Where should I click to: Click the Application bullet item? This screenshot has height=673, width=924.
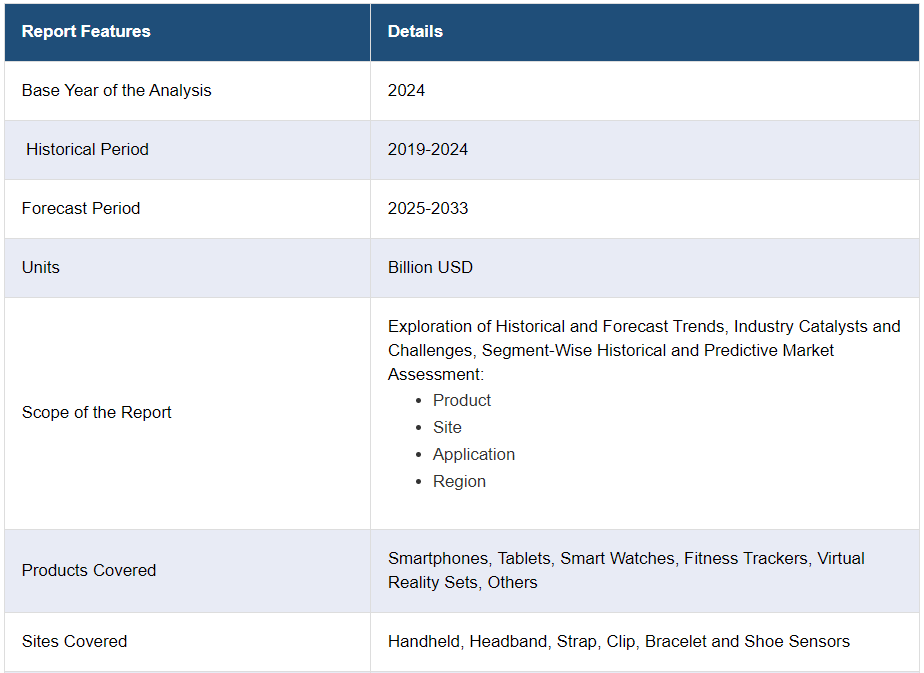pyautogui.click(x=474, y=455)
